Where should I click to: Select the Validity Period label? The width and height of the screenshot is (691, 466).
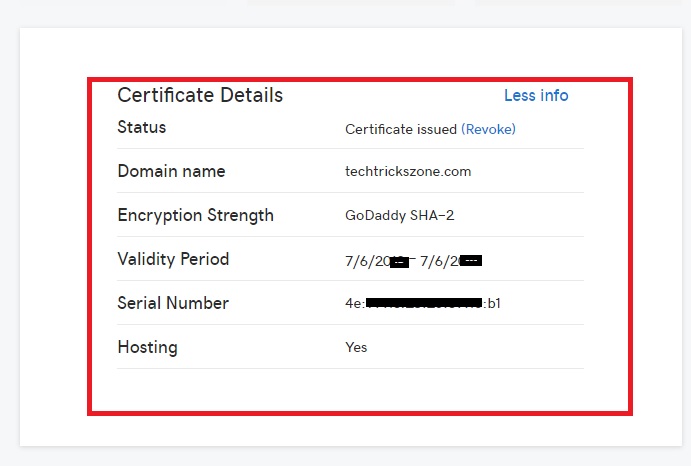[173, 260]
